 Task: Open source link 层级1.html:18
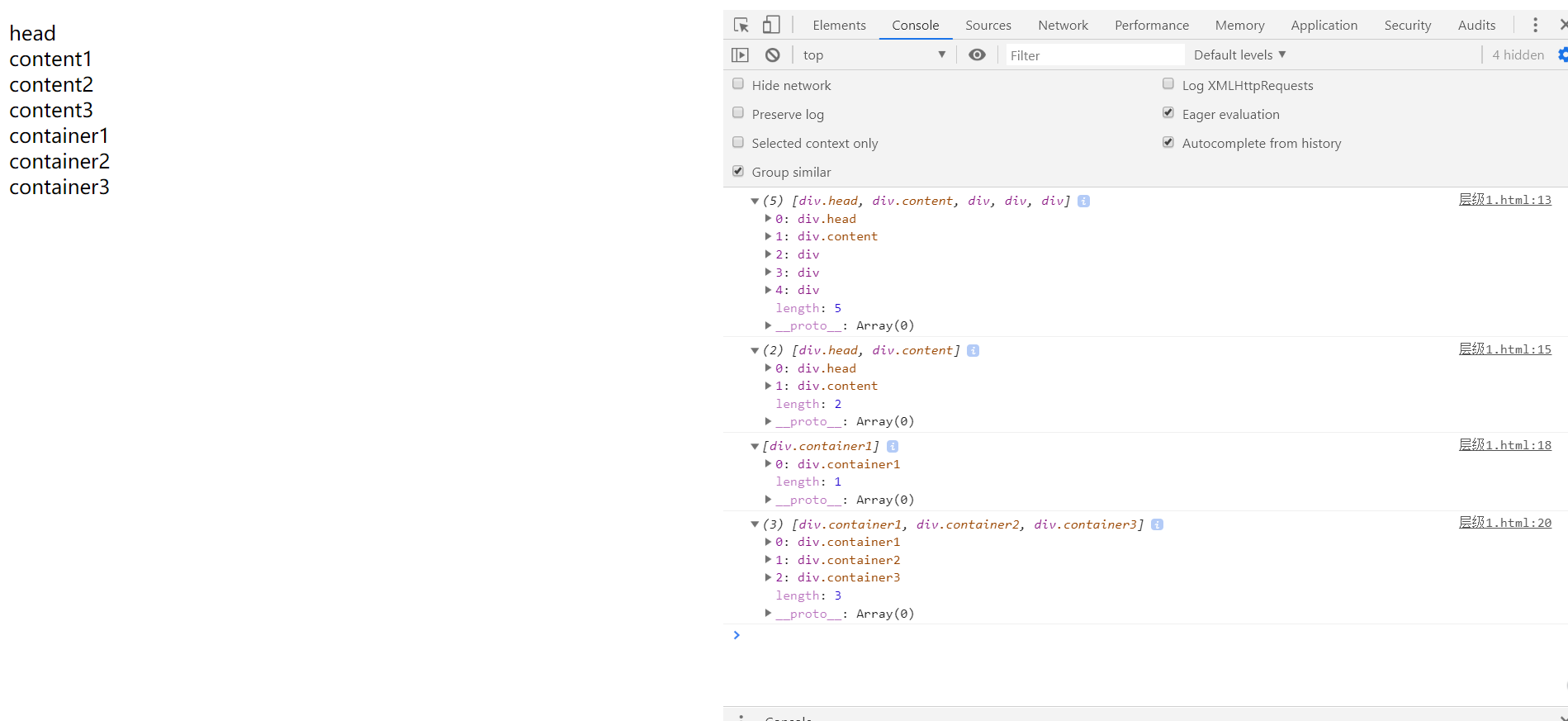[x=1504, y=445]
